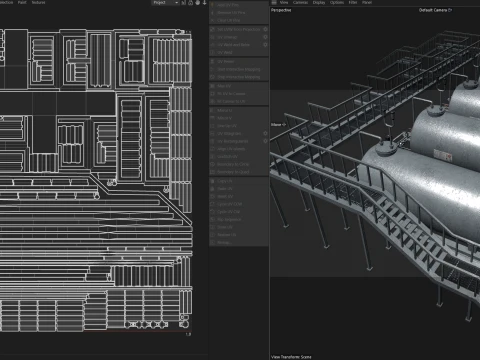This screenshot has width=480, height=360.
Task: Choose Start Interactive Mapping
Action: [239, 69]
